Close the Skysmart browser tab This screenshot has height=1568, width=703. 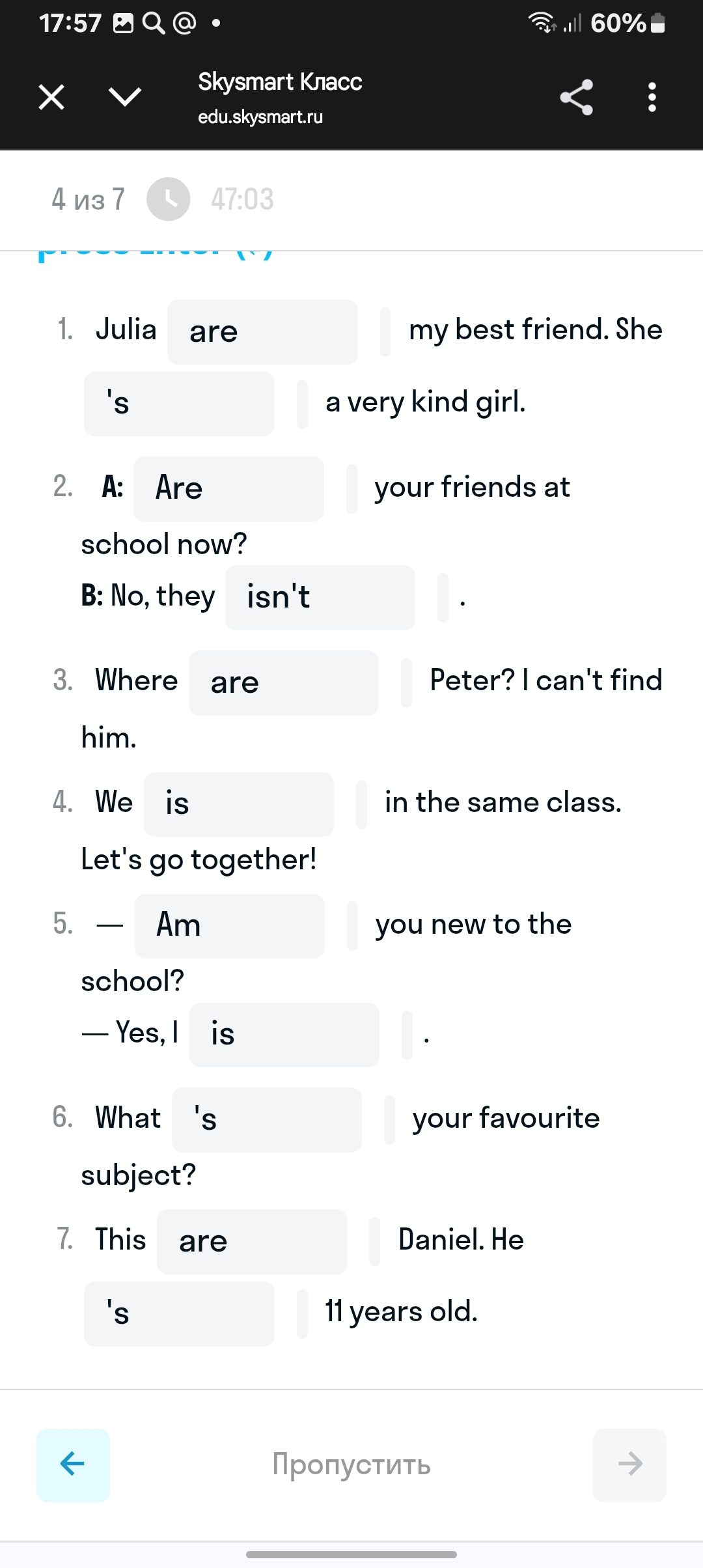point(51,98)
